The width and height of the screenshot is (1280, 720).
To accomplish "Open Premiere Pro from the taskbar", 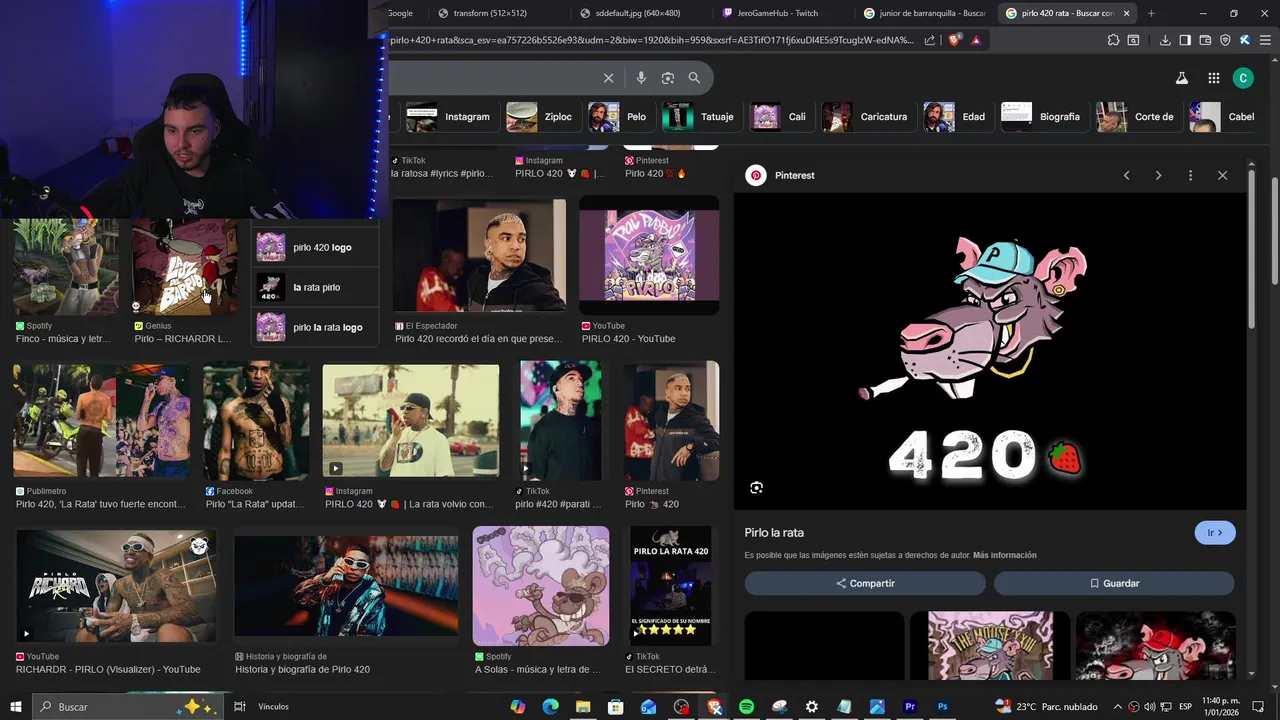I will coord(910,707).
